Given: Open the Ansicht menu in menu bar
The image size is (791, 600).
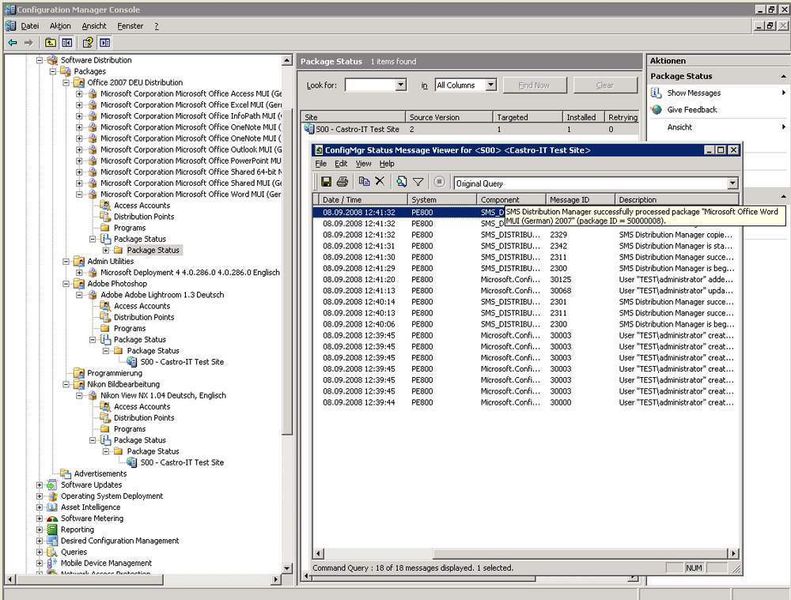Looking at the screenshot, I should [x=94, y=26].
